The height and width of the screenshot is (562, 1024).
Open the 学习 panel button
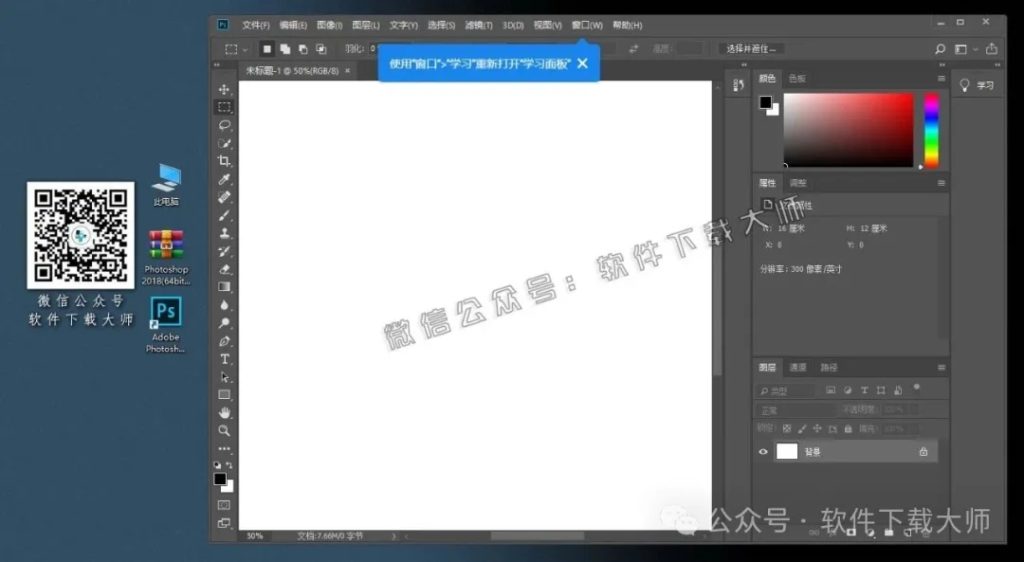point(977,86)
